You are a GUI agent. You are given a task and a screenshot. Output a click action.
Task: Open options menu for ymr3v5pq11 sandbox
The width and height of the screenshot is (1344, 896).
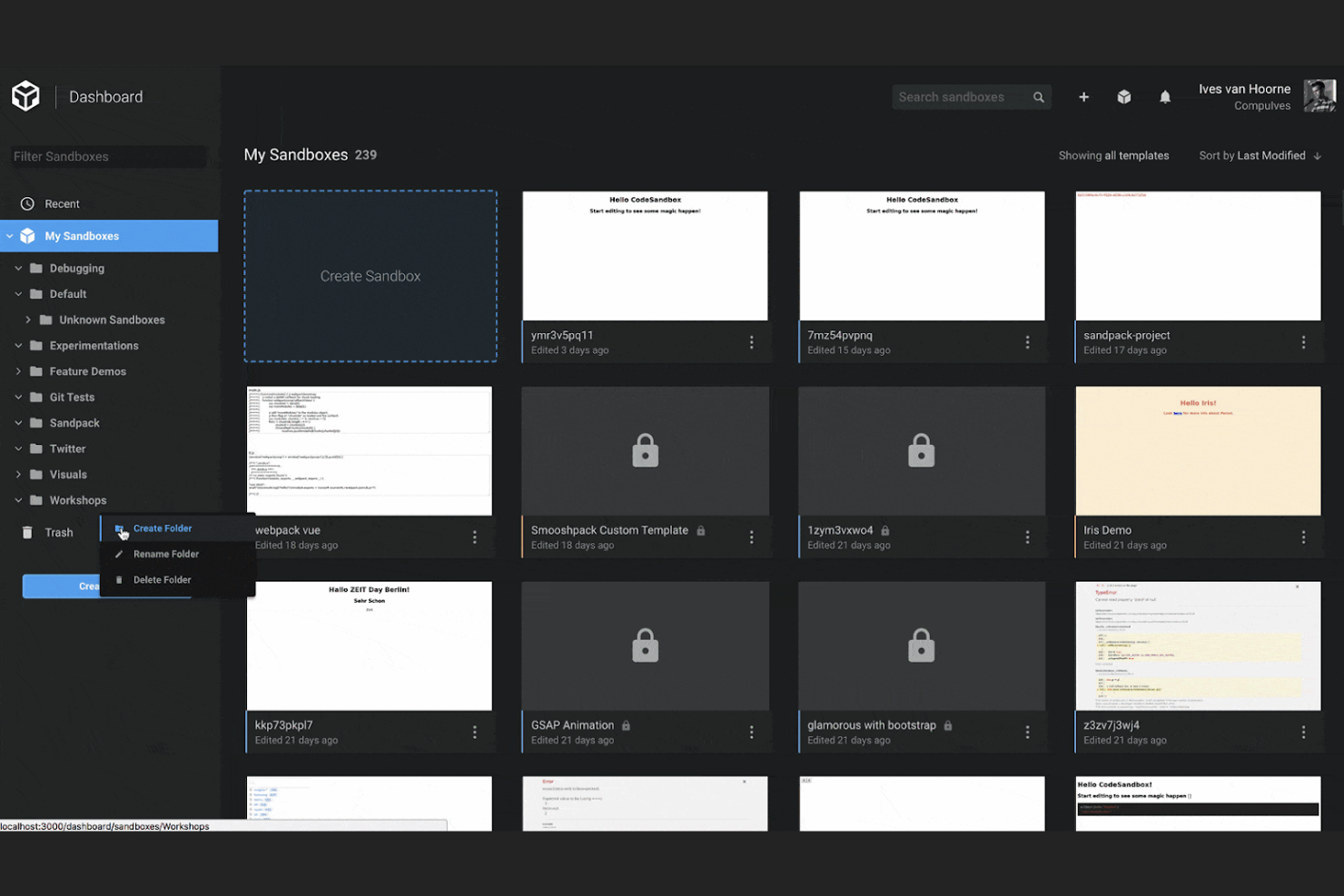click(751, 342)
